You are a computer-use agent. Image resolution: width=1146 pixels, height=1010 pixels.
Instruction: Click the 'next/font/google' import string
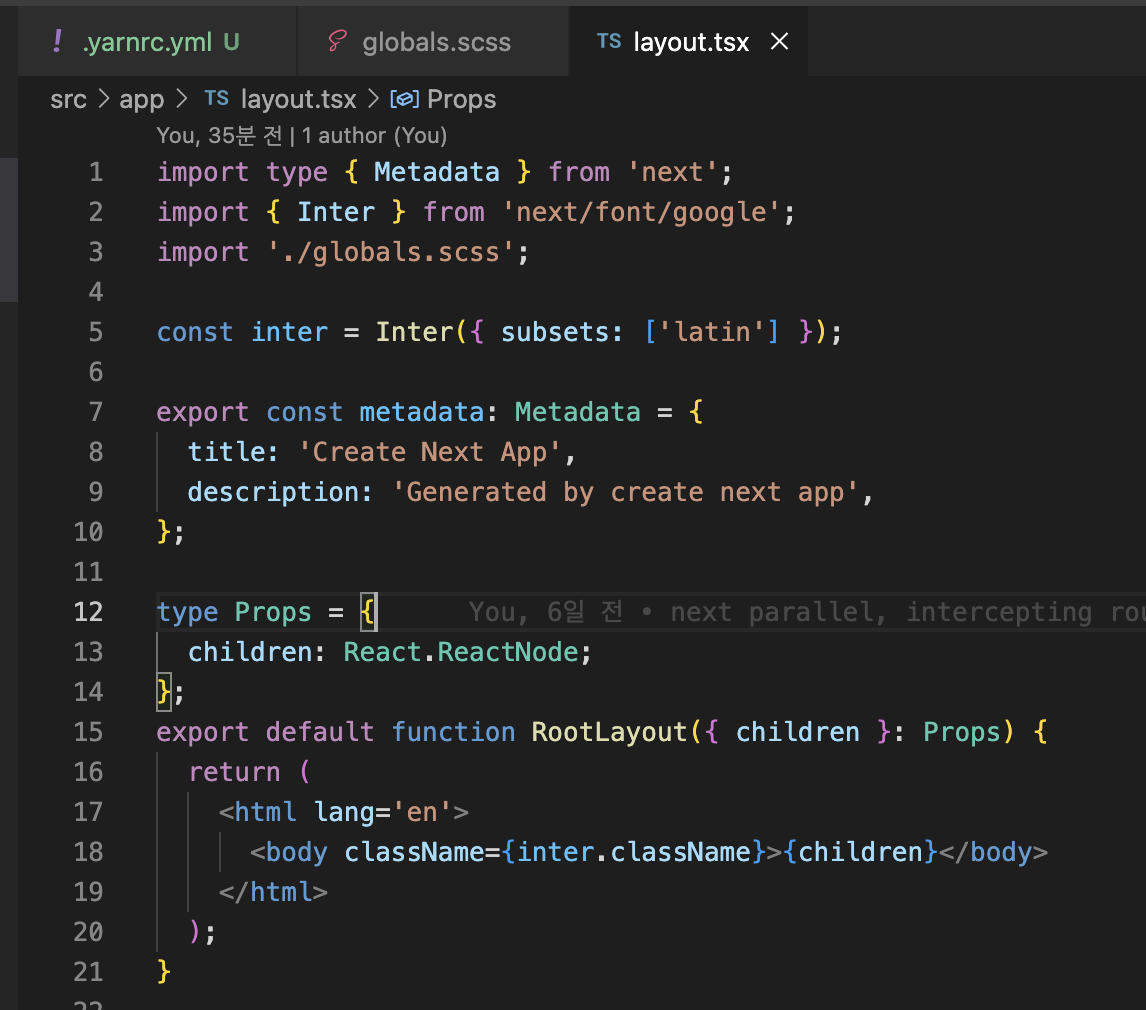point(640,213)
